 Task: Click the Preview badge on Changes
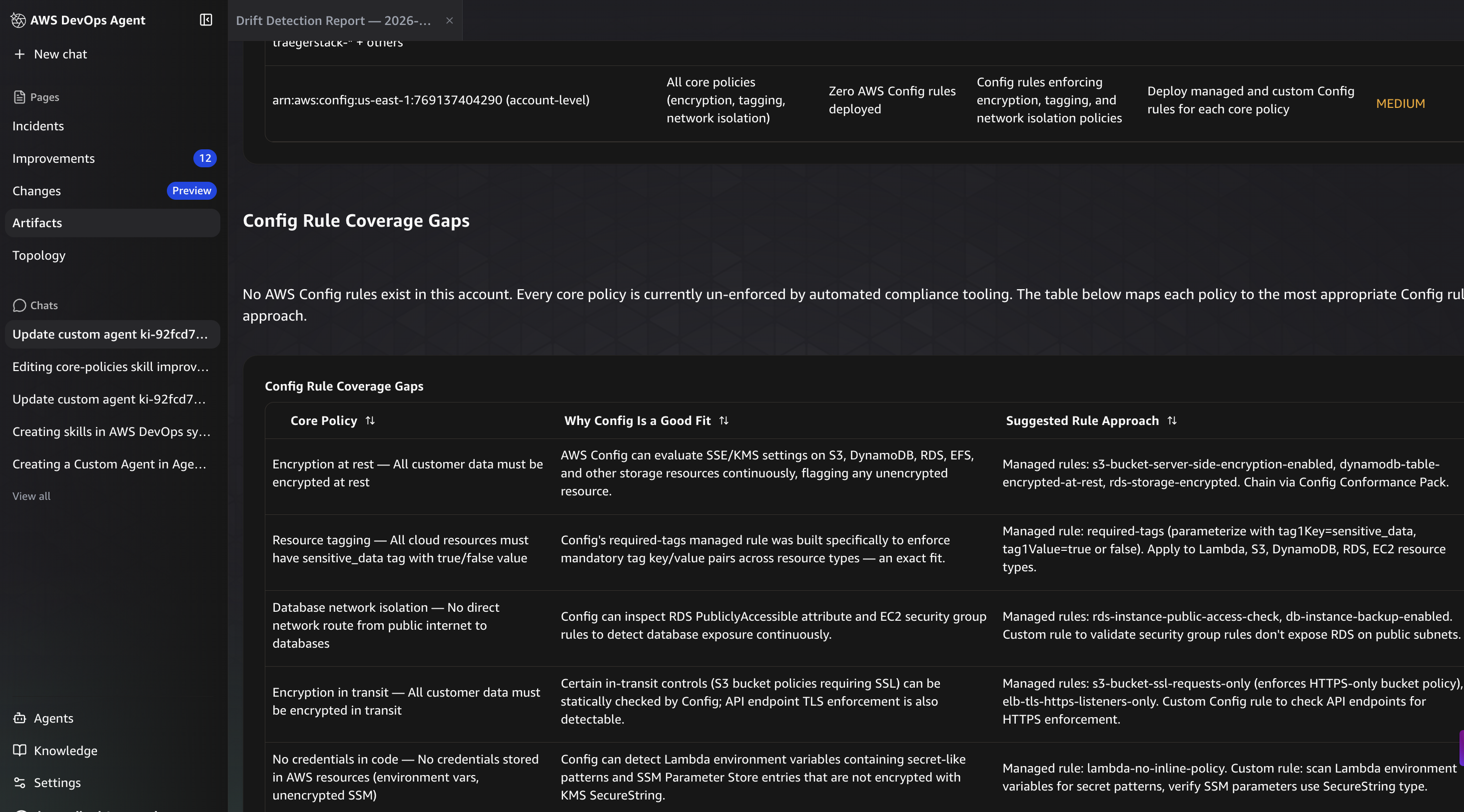[191, 191]
